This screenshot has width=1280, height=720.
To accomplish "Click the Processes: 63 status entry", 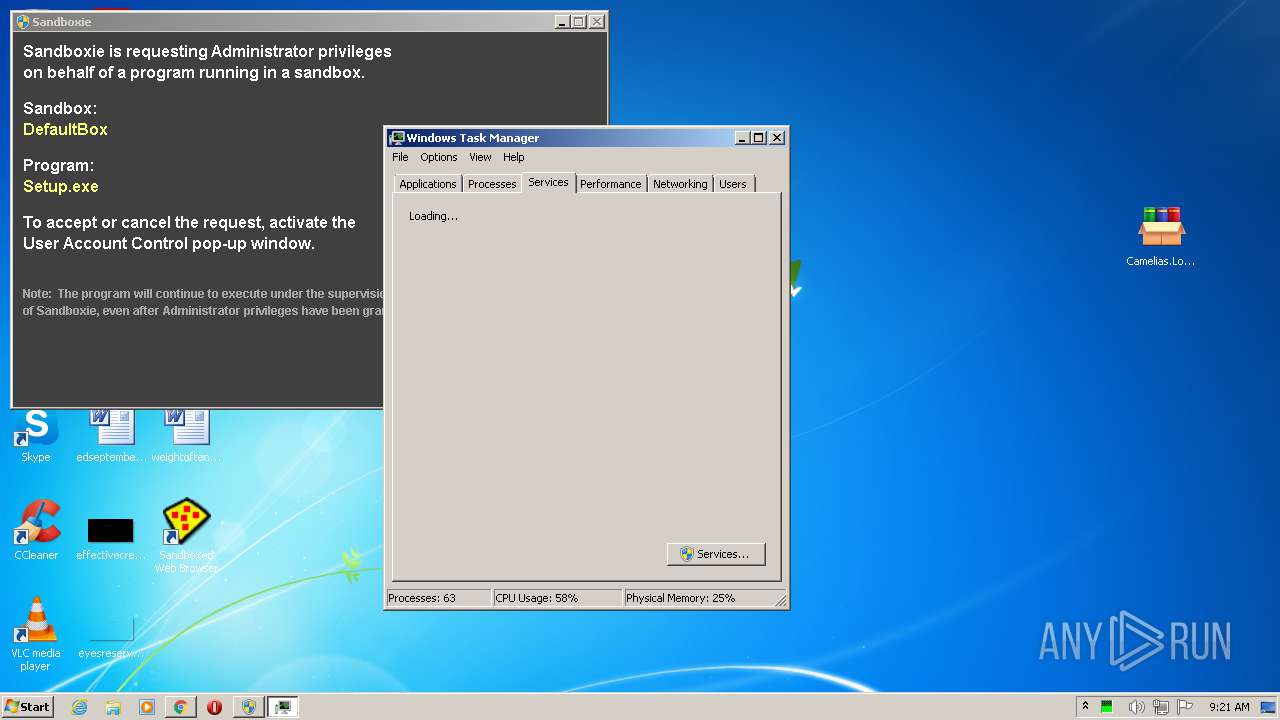I will 439,598.
